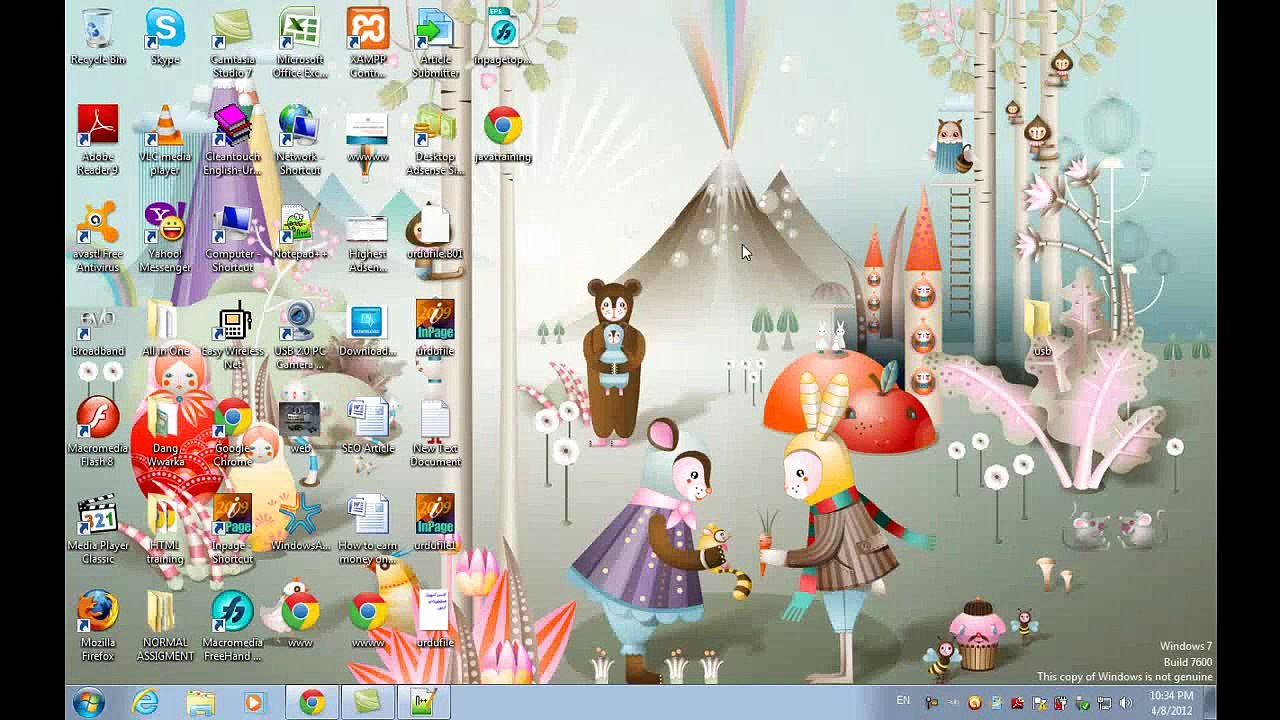Open the All in One folder
Screen dimensions: 1280x720
(165, 328)
